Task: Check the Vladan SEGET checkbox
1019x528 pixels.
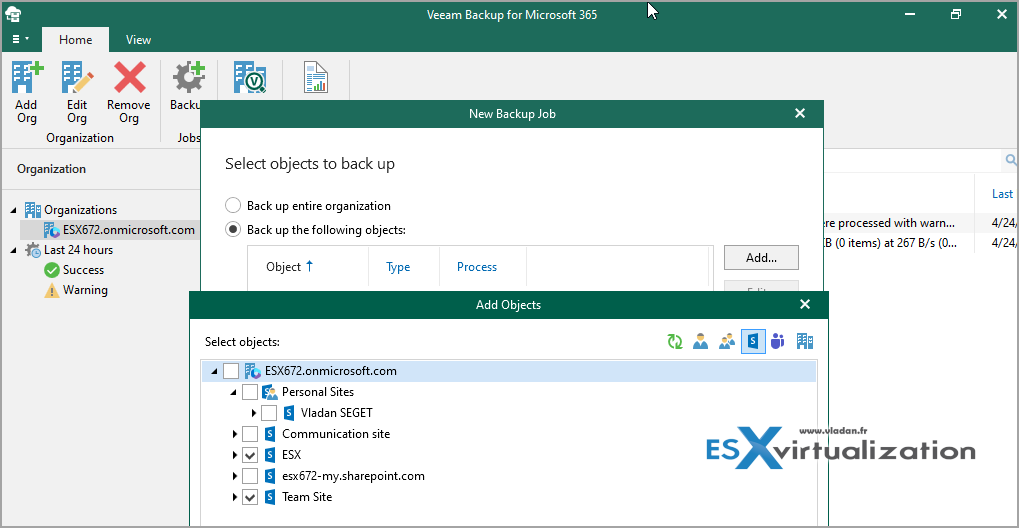Action: 269,413
